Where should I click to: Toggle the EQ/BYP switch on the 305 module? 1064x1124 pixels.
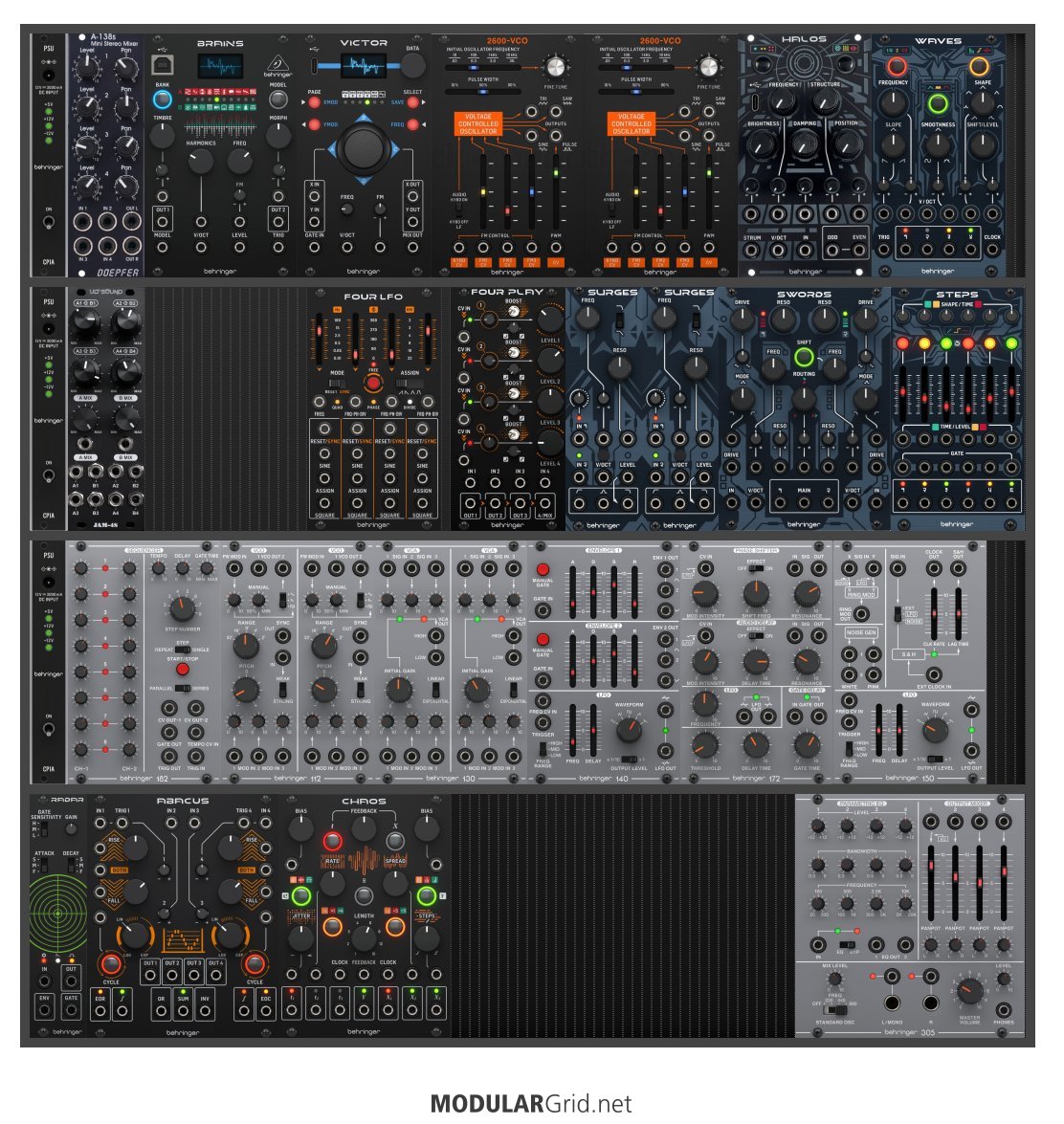pos(847,944)
